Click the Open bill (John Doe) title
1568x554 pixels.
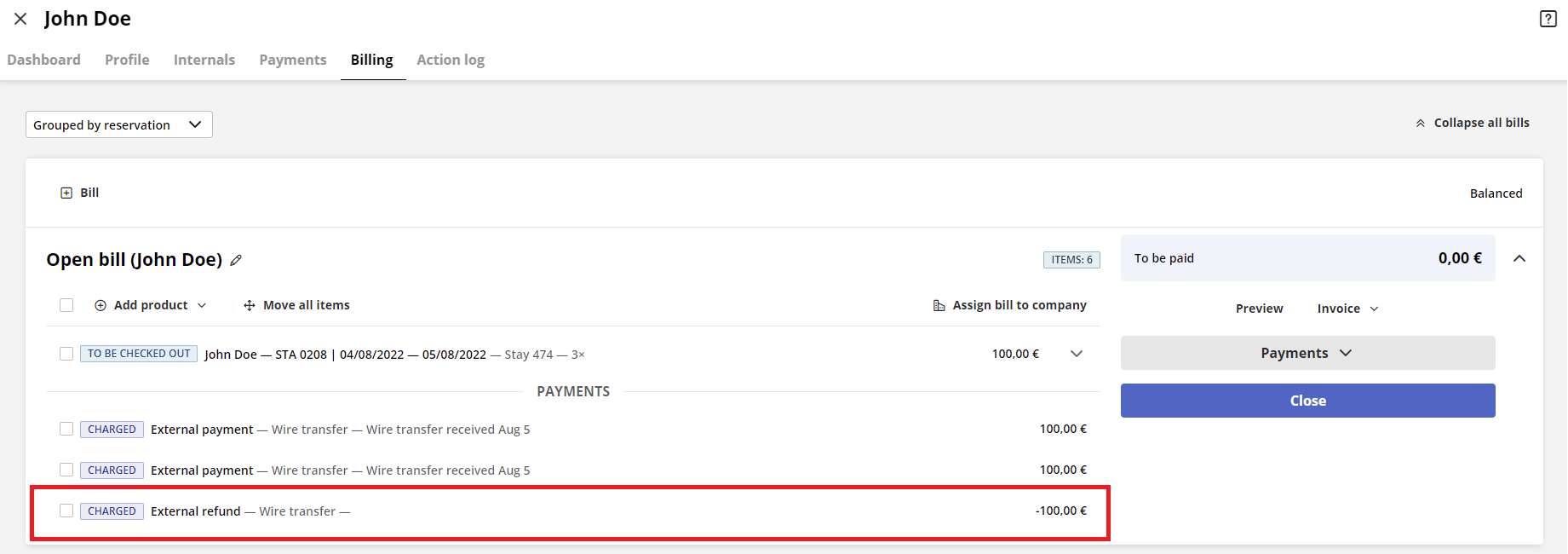click(x=135, y=259)
